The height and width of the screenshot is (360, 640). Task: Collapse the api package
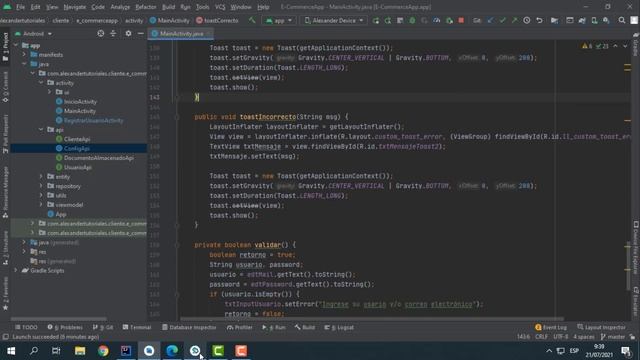[x=41, y=129]
